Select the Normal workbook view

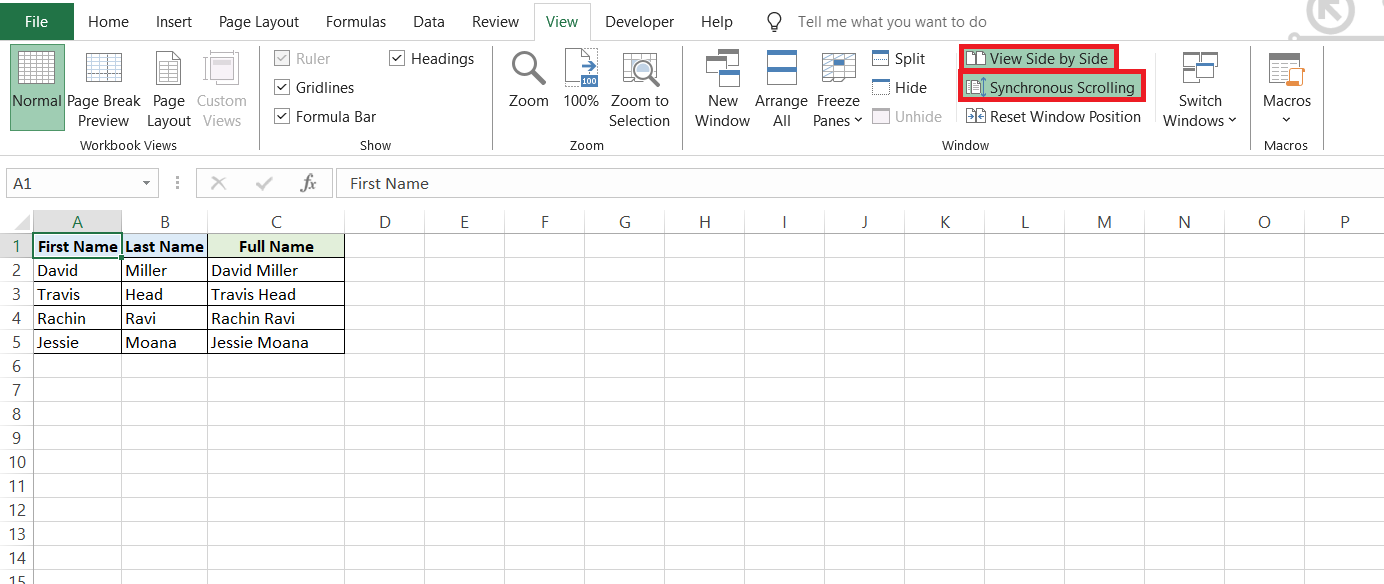click(x=37, y=87)
